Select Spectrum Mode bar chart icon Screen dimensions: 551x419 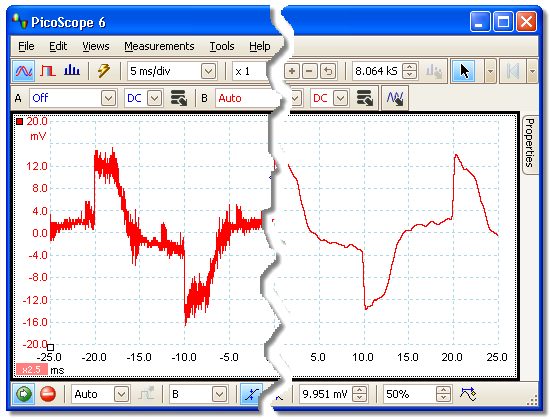click(72, 71)
